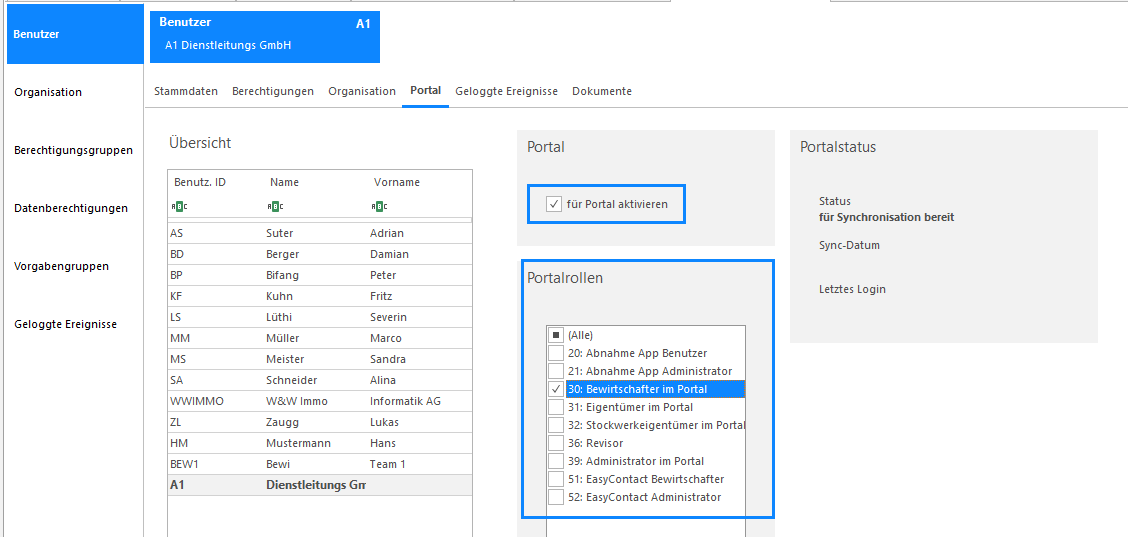
Task: Select user row MM Müller Marco
Action: tap(320, 338)
